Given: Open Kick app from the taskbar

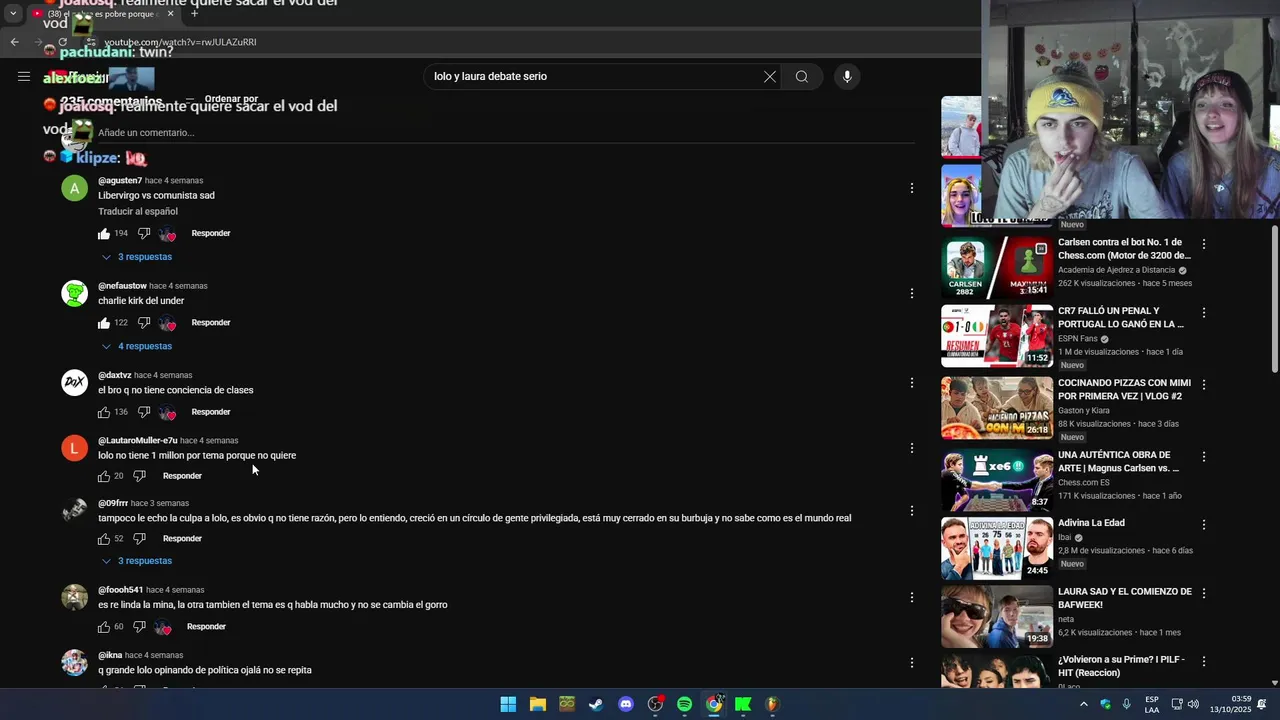Looking at the screenshot, I should tap(743, 704).
